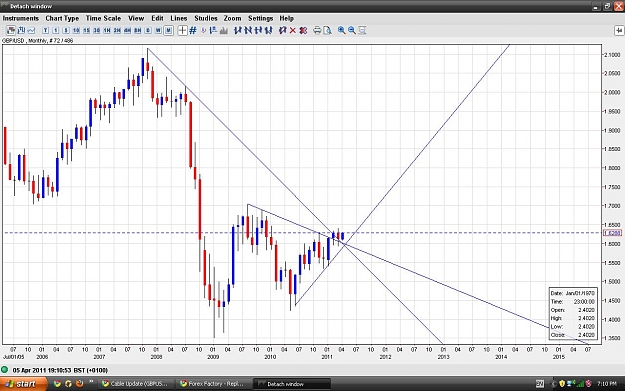Select the fourth line drawing tool
This screenshot has width=625, height=391.
pos(269,30)
